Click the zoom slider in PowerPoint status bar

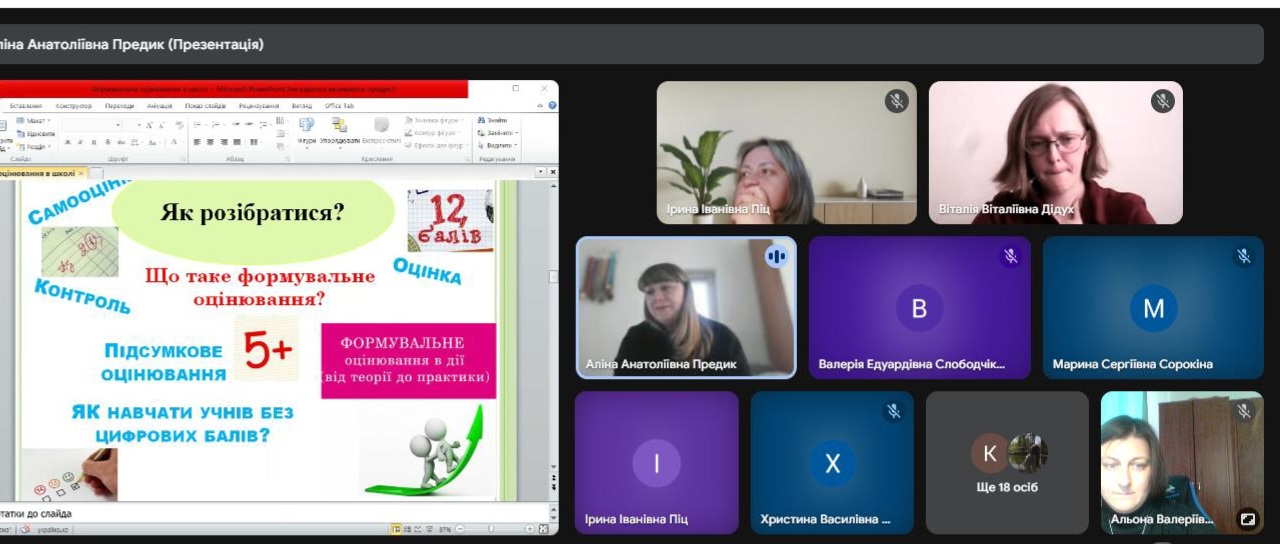[491, 529]
